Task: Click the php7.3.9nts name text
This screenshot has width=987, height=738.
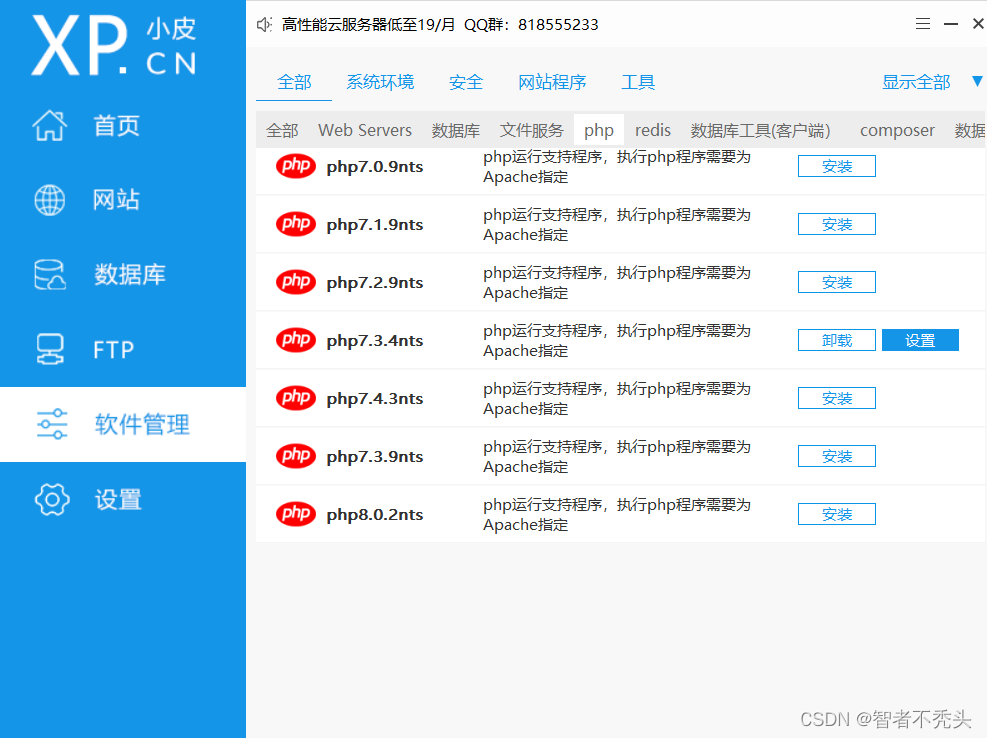Action: pos(375,457)
